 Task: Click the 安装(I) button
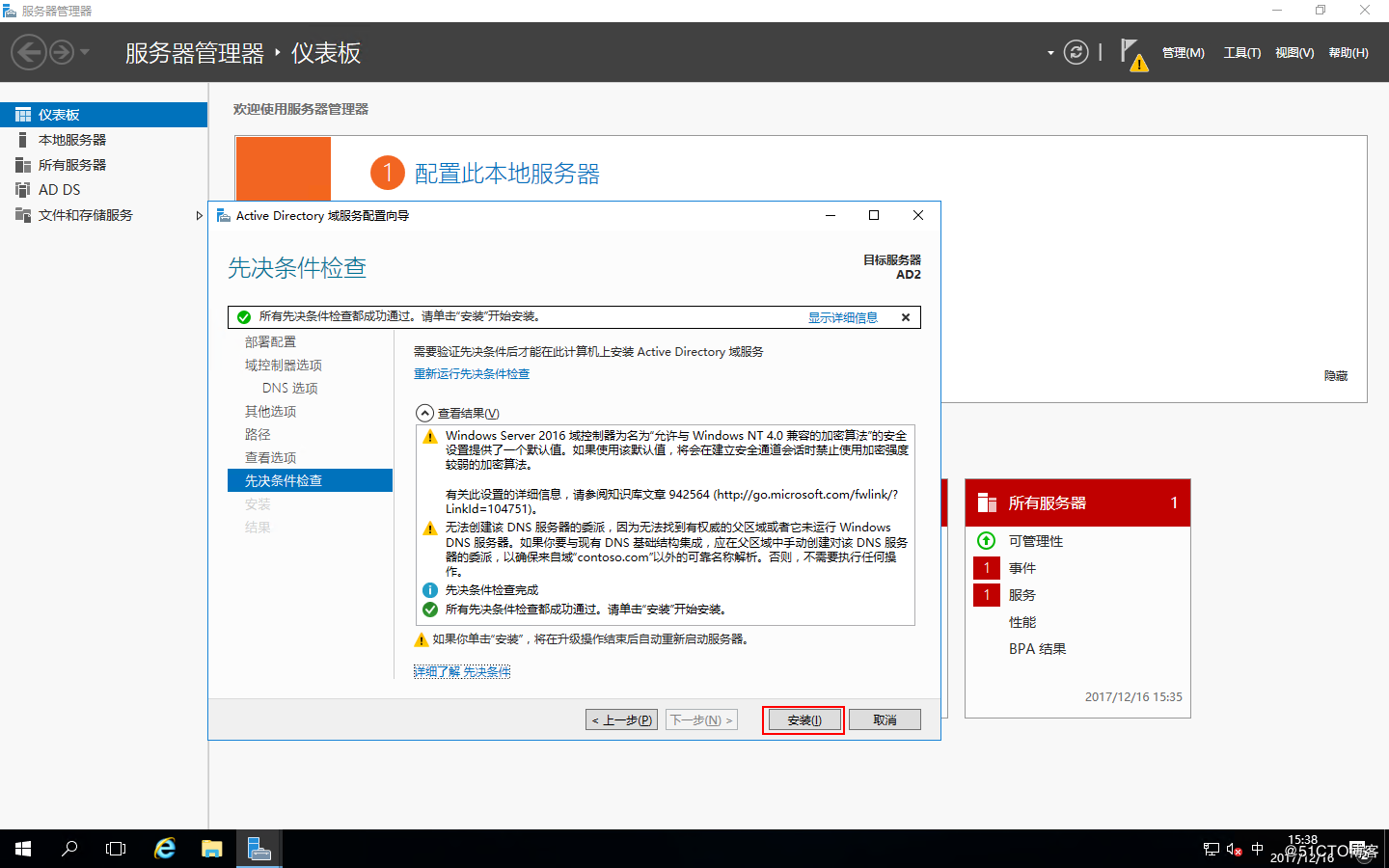click(803, 720)
